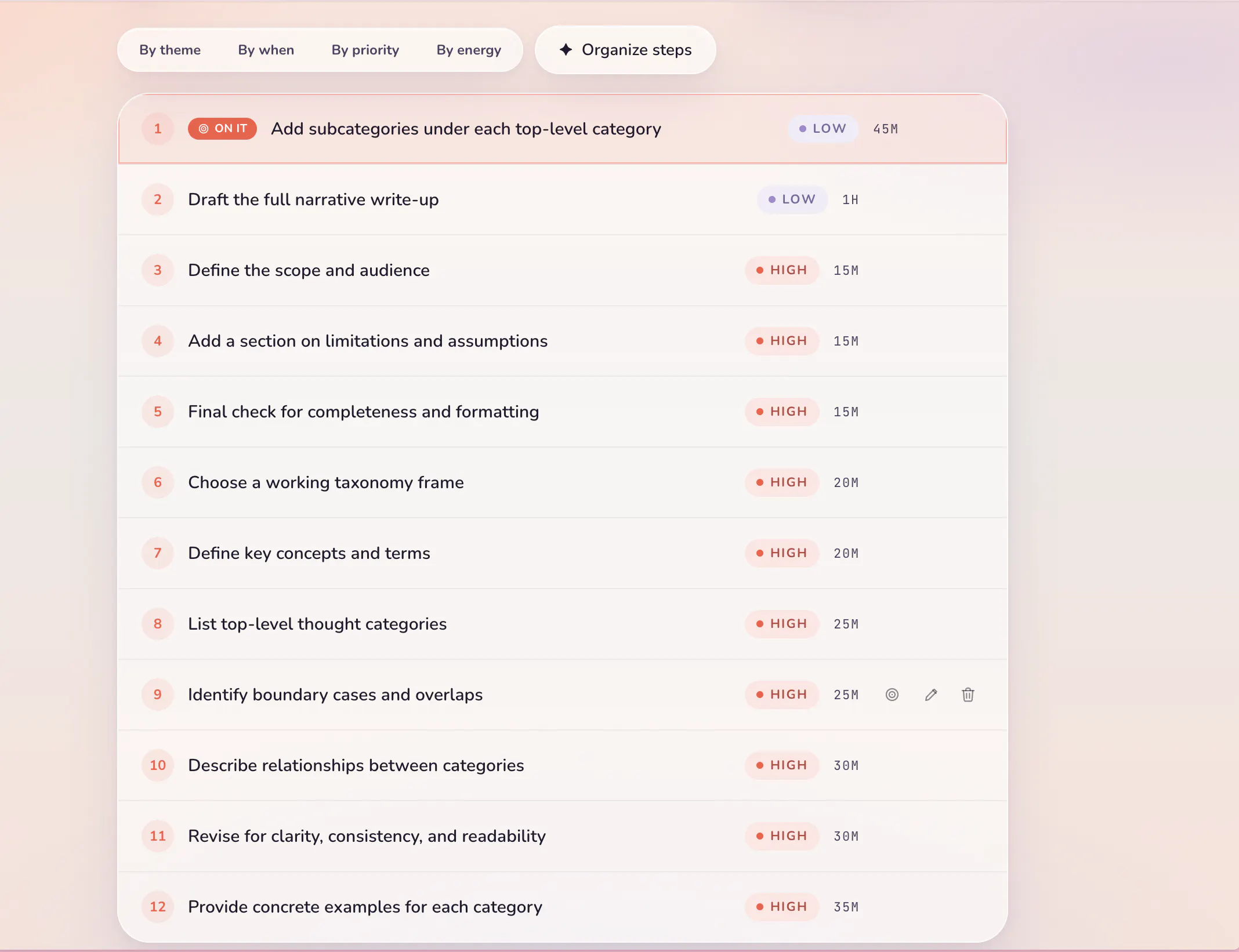Click the sparkle icon in Organize steps
This screenshot has height=952, width=1239.
click(566, 50)
